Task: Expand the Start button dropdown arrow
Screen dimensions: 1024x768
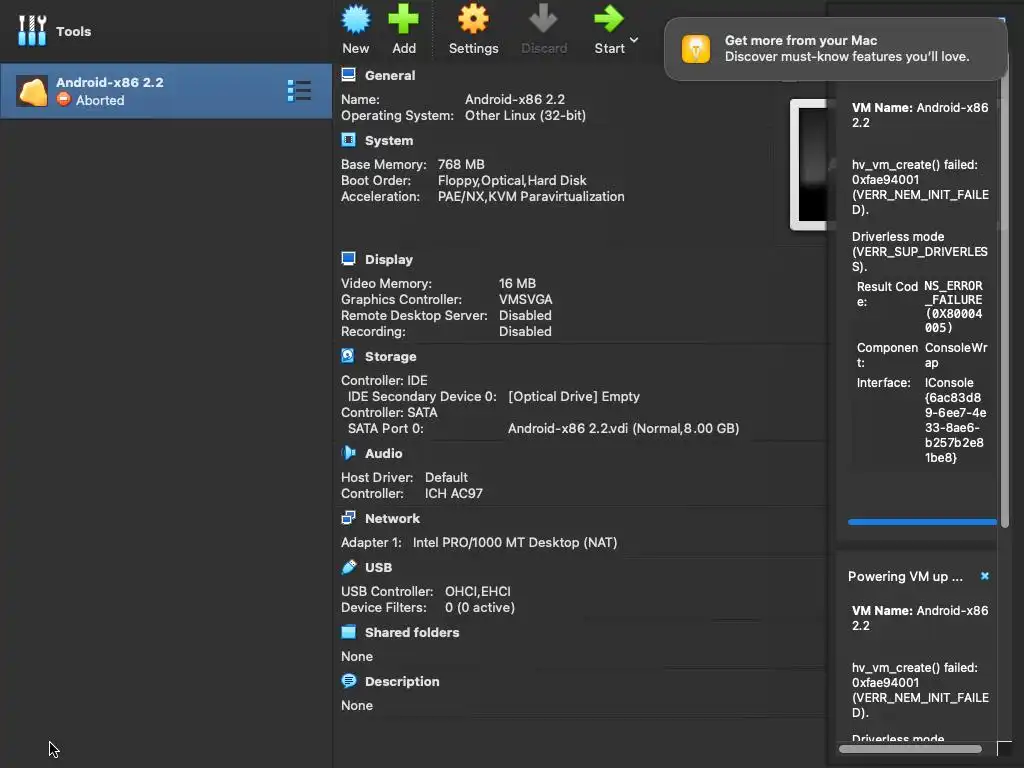Action: pyautogui.click(x=633, y=40)
